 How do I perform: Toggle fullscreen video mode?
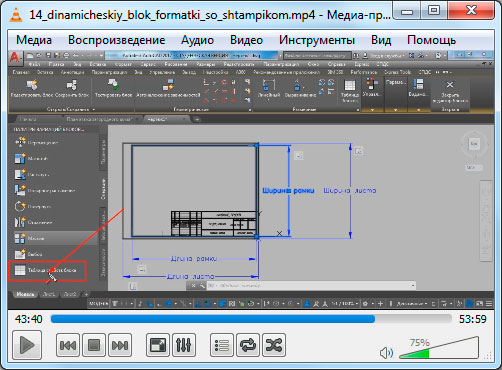tap(158, 345)
